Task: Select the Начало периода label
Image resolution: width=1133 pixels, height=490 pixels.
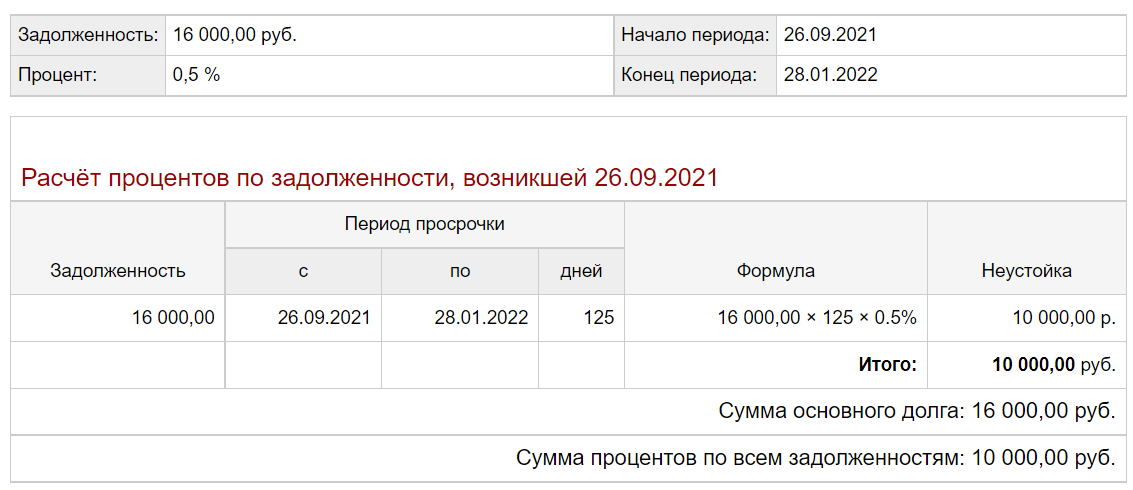Action: coord(695,35)
